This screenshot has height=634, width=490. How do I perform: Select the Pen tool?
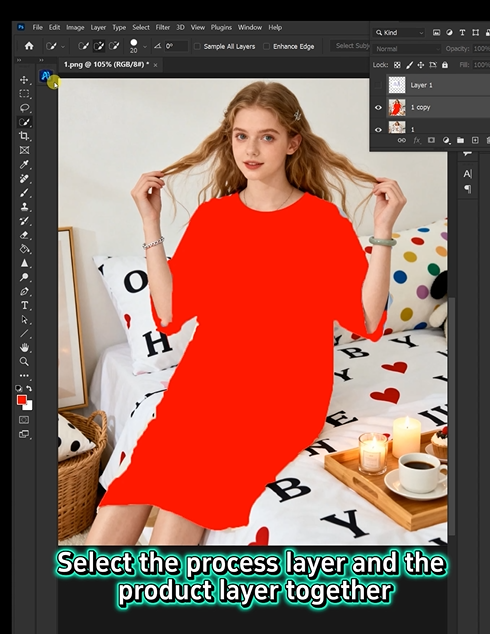24,291
